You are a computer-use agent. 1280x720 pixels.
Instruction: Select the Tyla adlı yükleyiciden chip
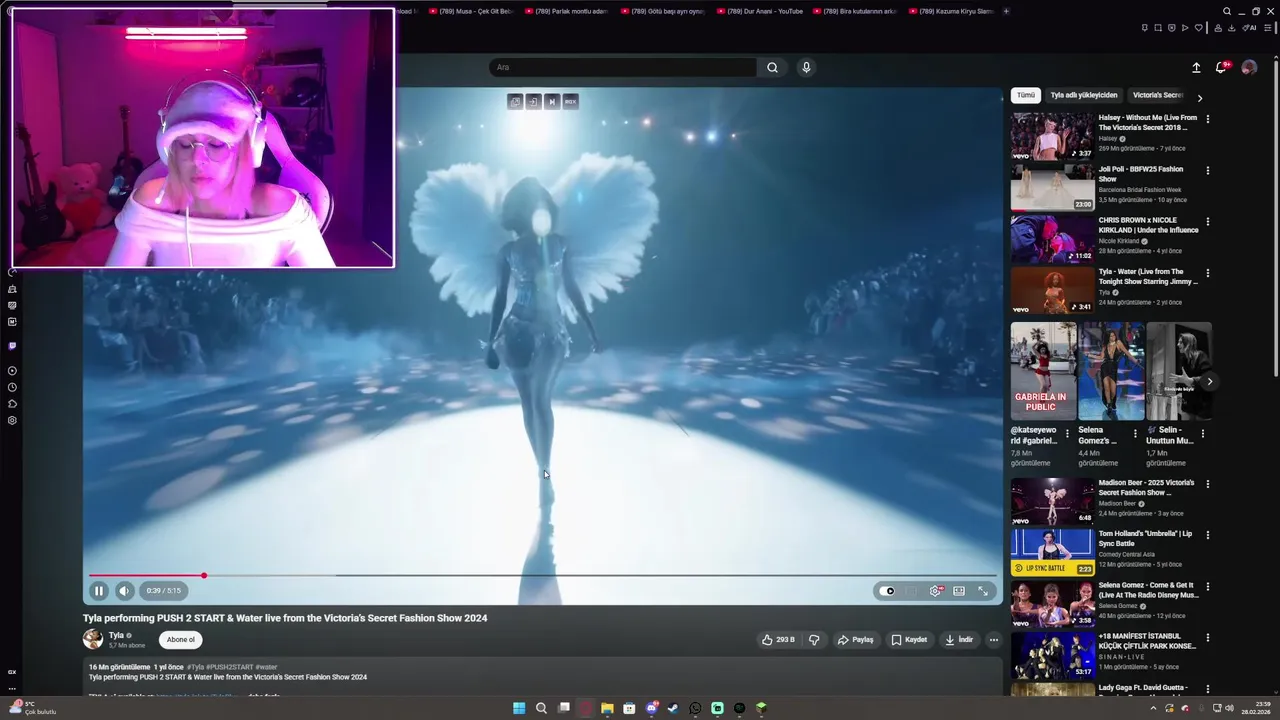(1084, 95)
